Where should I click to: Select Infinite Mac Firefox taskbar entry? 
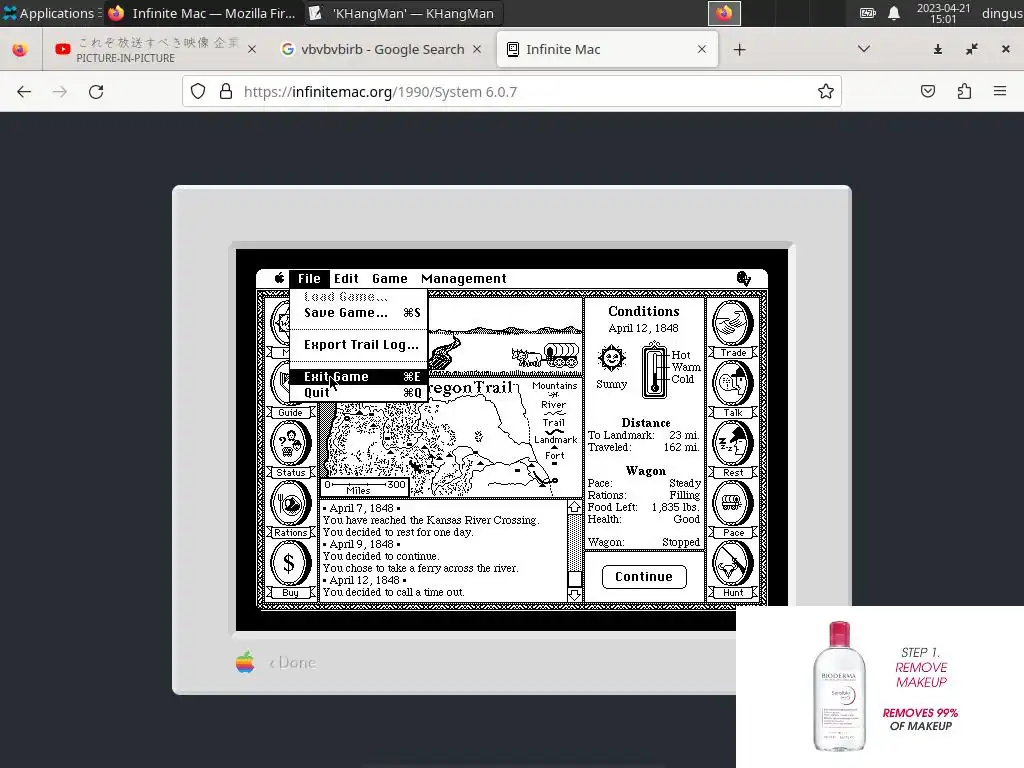(x=202, y=13)
